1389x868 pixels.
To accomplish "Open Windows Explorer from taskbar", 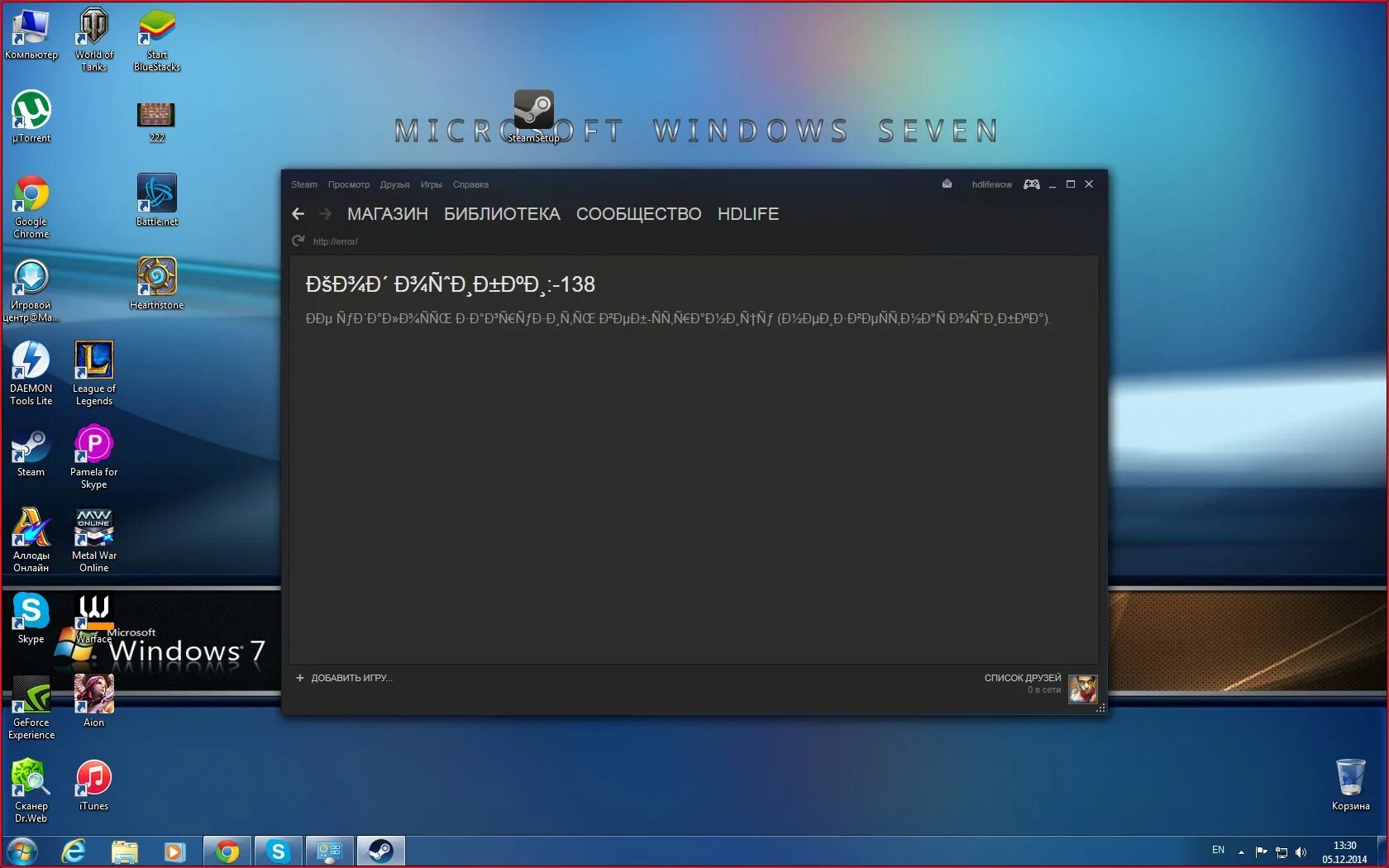I will coord(124,851).
